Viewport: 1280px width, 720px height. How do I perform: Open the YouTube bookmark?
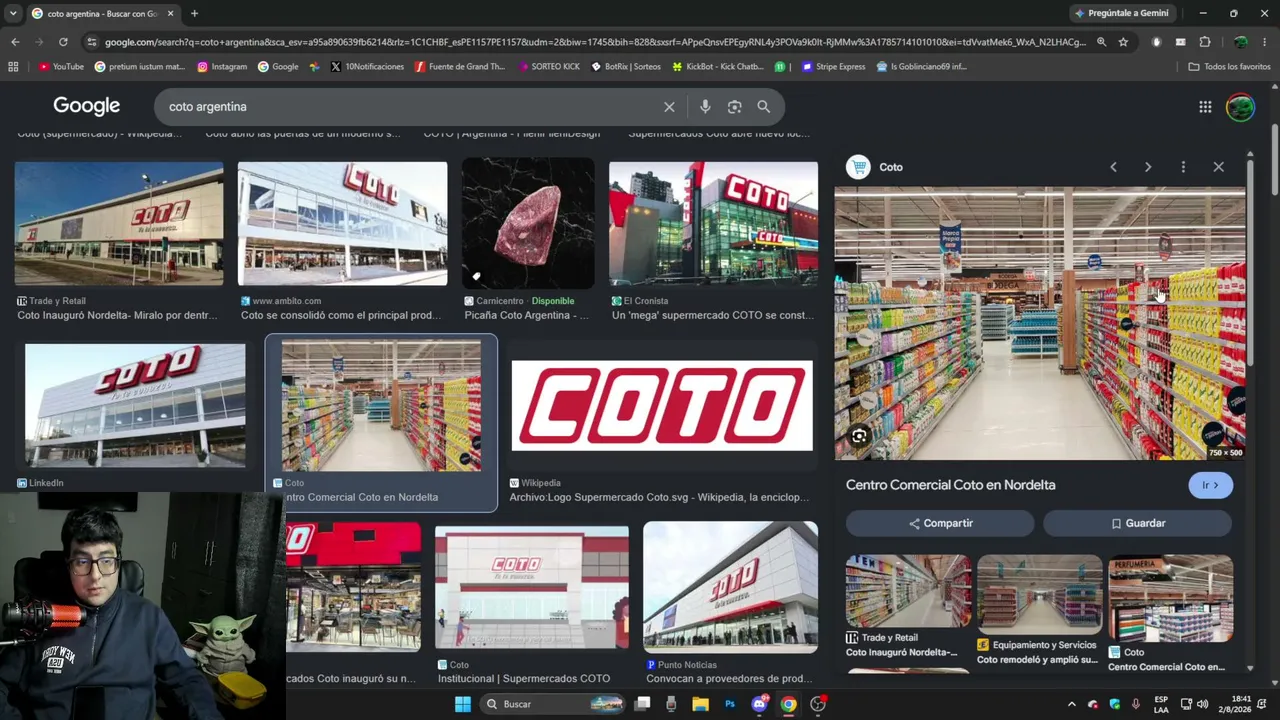click(x=61, y=67)
